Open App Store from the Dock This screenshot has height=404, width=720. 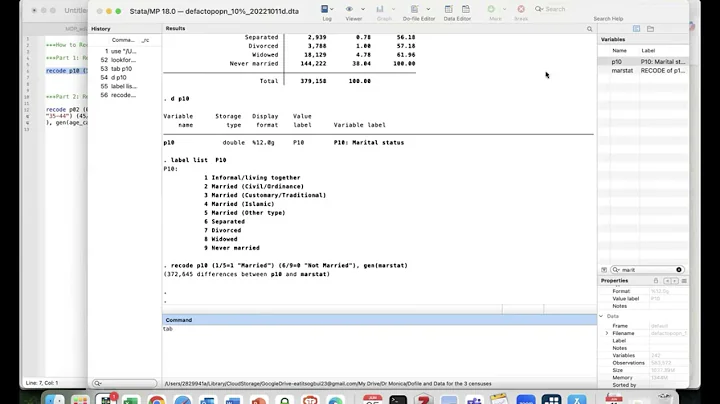coord(577,400)
